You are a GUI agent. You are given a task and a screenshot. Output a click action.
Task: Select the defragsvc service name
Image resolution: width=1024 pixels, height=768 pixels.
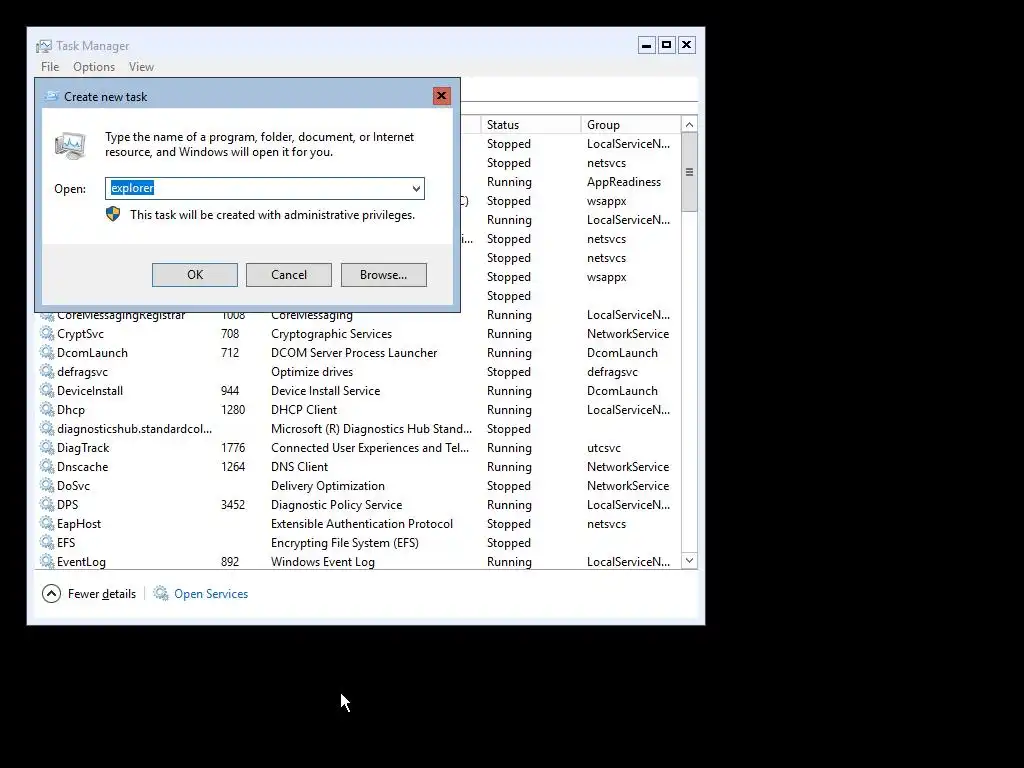pyautogui.click(x=82, y=372)
